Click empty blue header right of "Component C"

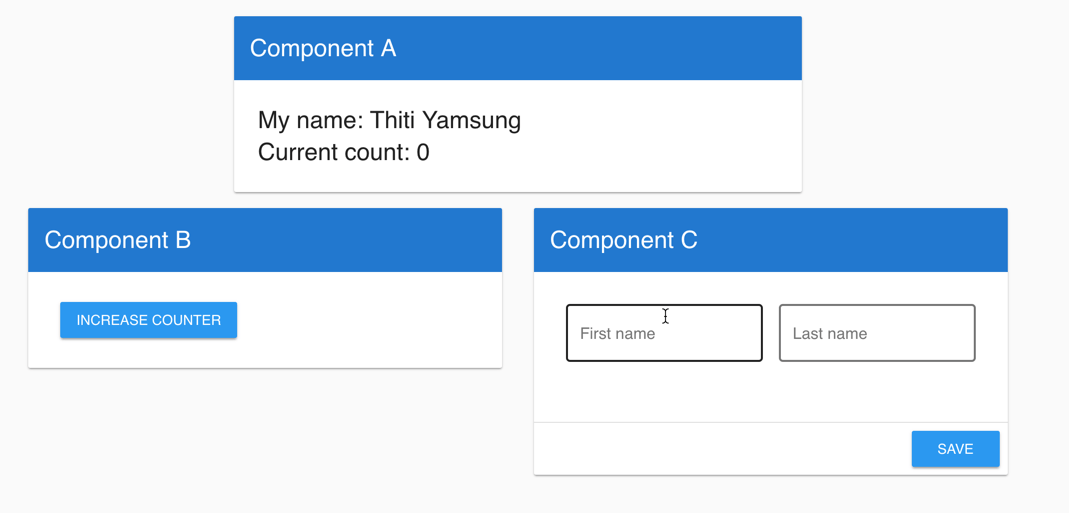click(x=850, y=240)
